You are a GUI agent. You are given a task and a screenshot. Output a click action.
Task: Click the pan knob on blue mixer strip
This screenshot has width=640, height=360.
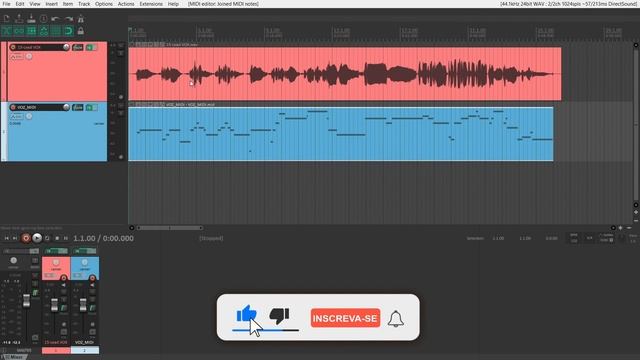click(84, 262)
